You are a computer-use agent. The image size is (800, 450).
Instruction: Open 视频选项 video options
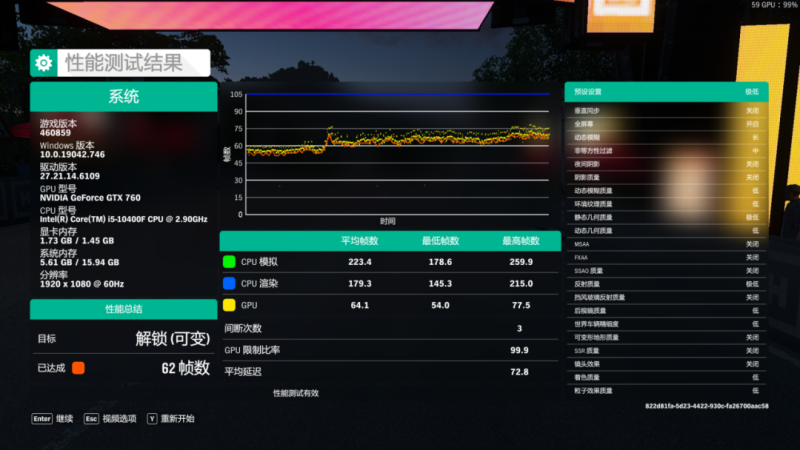[119, 419]
